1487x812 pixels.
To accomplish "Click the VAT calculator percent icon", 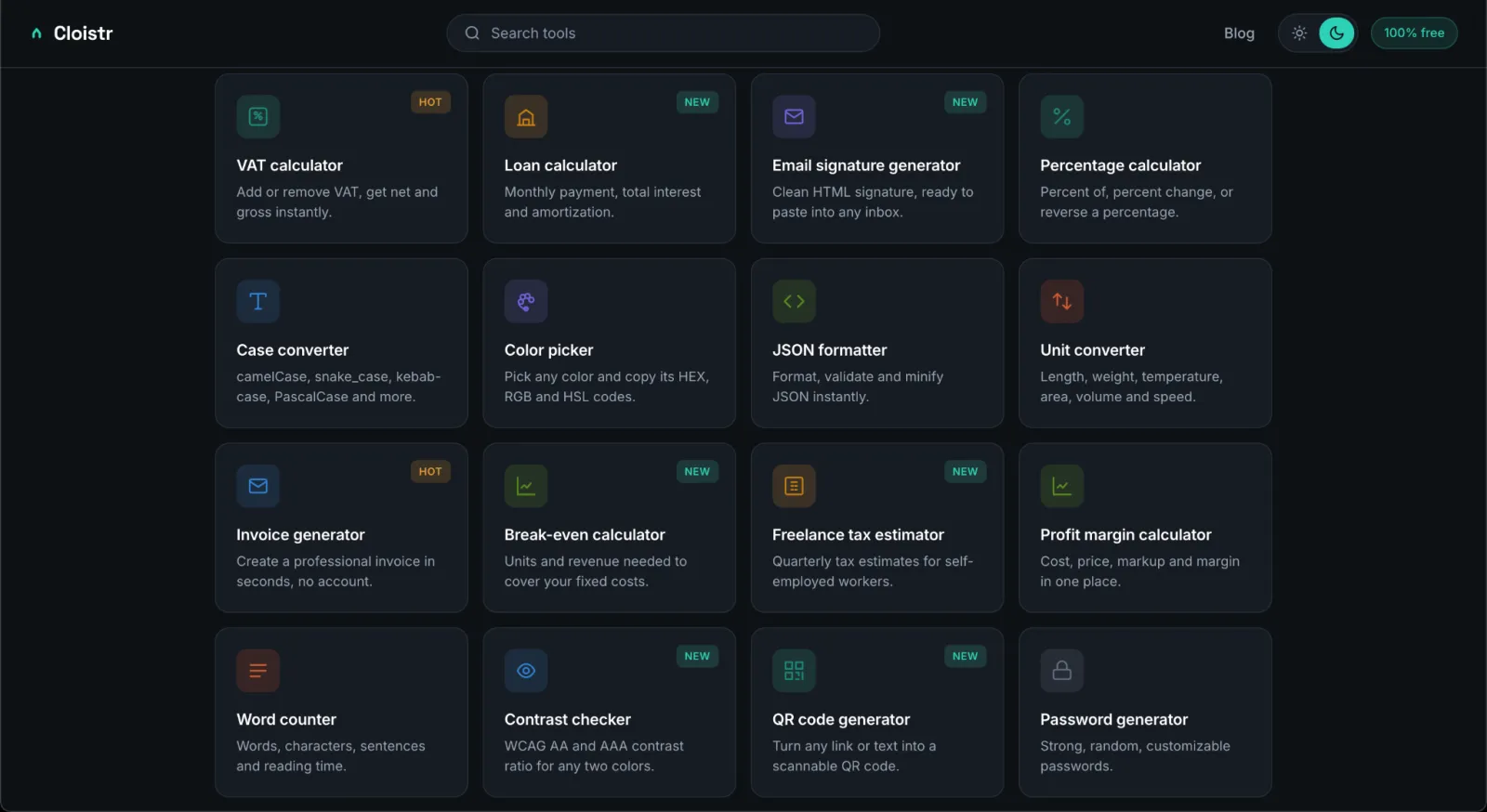I will point(258,116).
